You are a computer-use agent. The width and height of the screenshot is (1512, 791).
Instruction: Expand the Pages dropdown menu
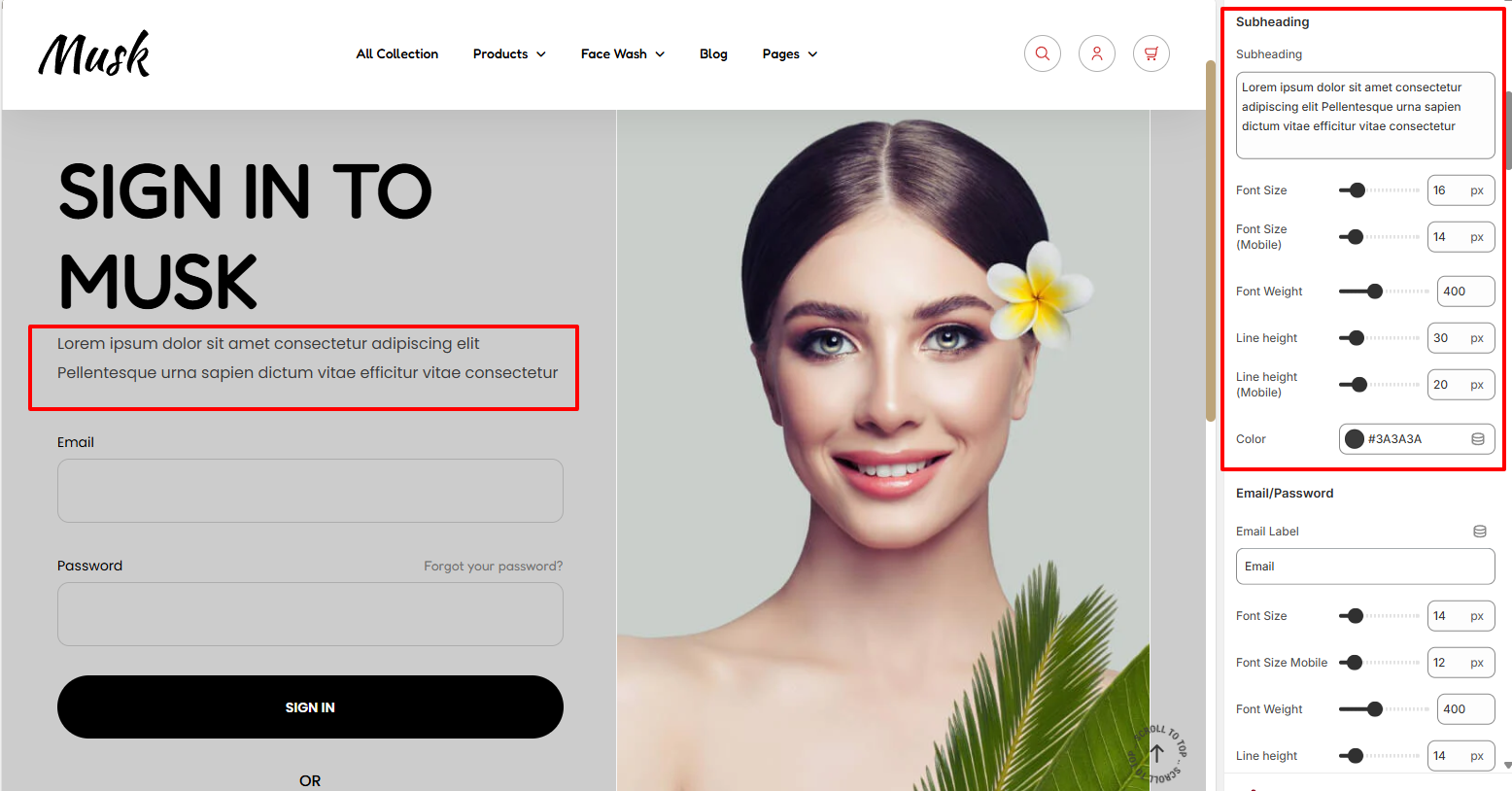point(790,53)
